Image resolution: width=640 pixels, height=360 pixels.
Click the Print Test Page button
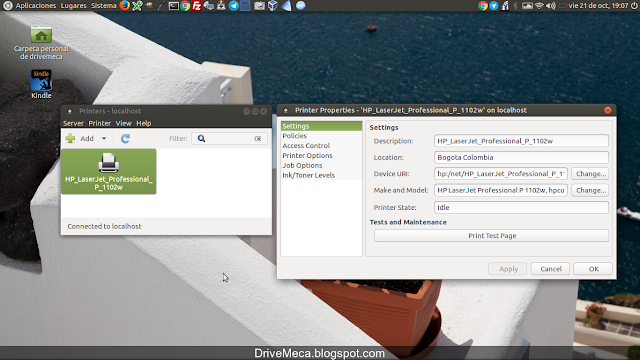(x=491, y=236)
